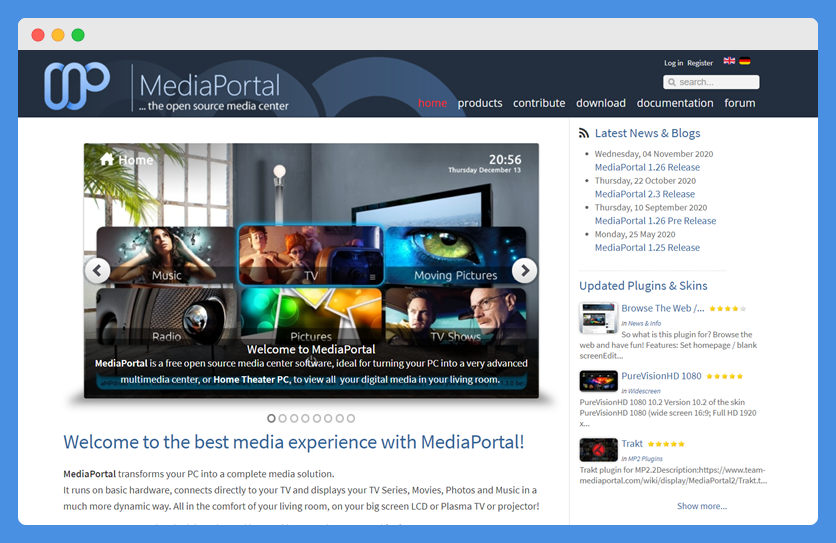Click the Trakt plugin icon
The image size is (836, 543).
coord(598,449)
